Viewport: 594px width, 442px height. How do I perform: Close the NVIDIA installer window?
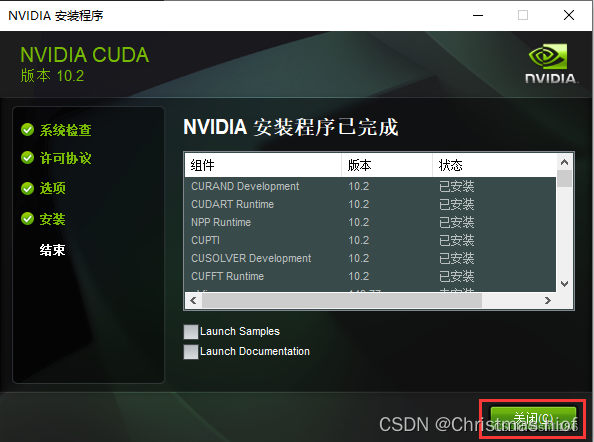(x=569, y=15)
